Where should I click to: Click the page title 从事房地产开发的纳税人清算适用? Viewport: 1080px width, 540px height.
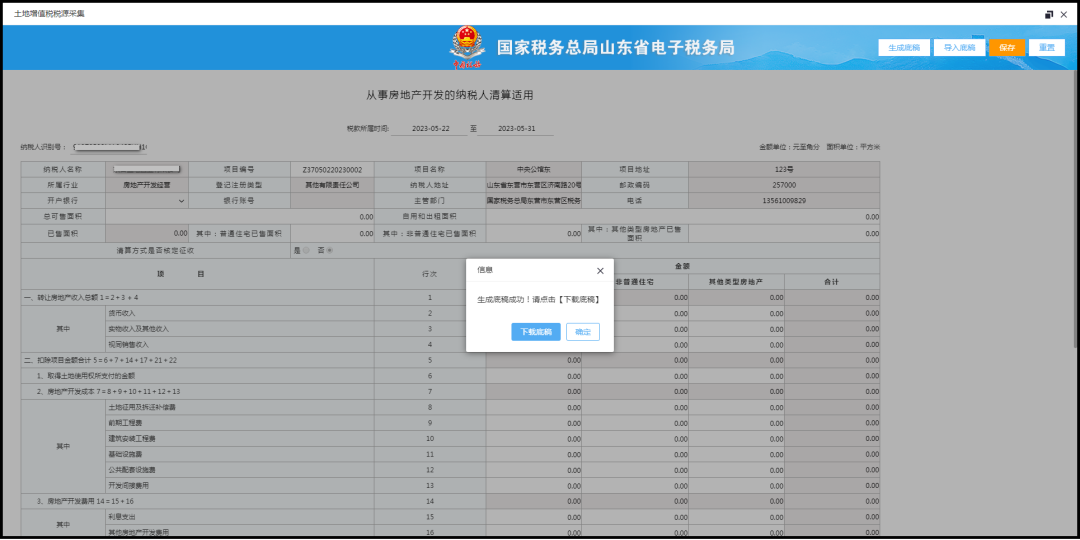point(450,95)
